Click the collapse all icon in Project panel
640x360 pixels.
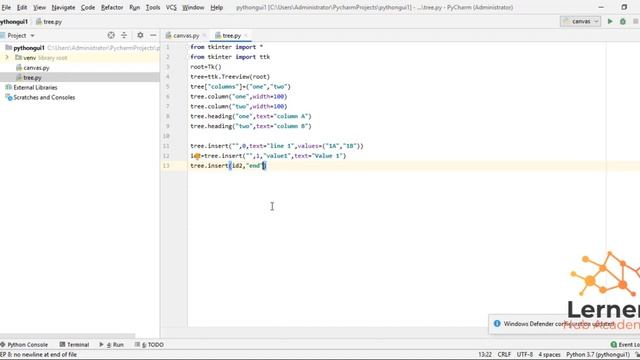click(124, 36)
